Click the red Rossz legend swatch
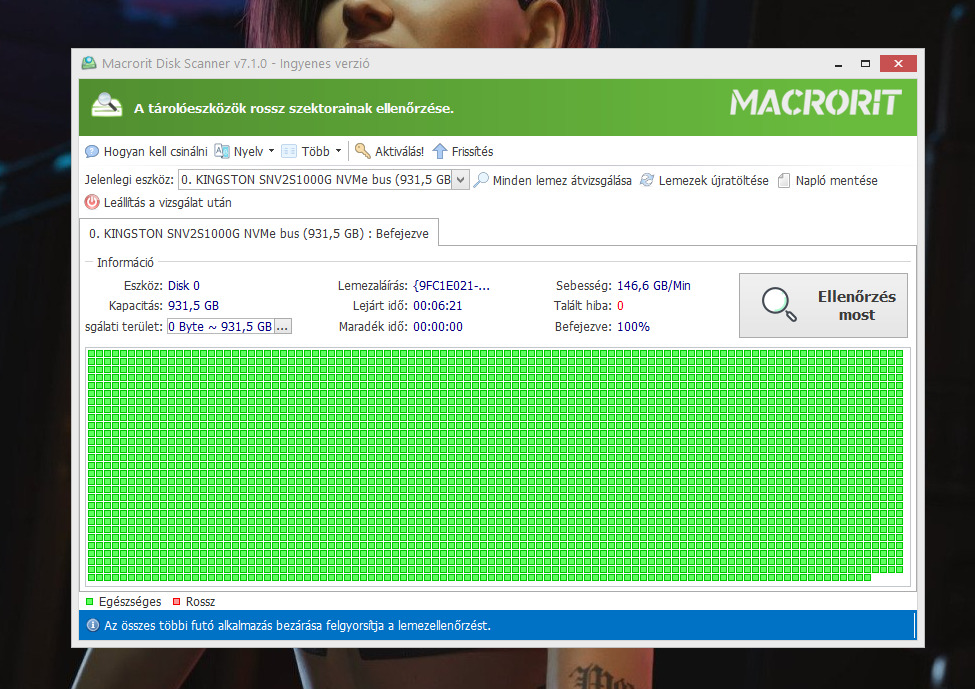This screenshot has width=975, height=689. click(x=177, y=601)
